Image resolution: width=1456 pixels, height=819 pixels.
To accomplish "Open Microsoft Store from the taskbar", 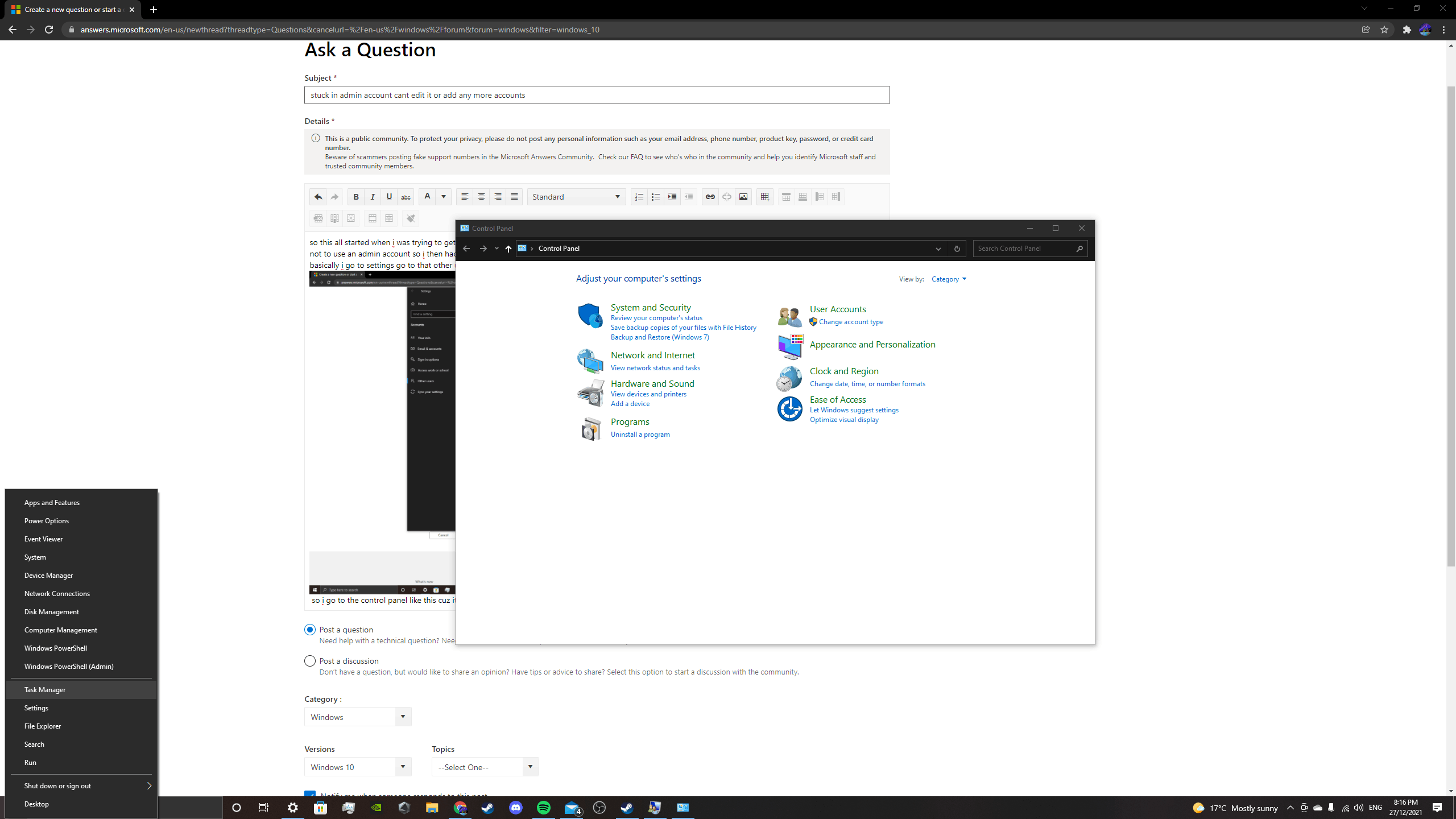I will [321, 808].
